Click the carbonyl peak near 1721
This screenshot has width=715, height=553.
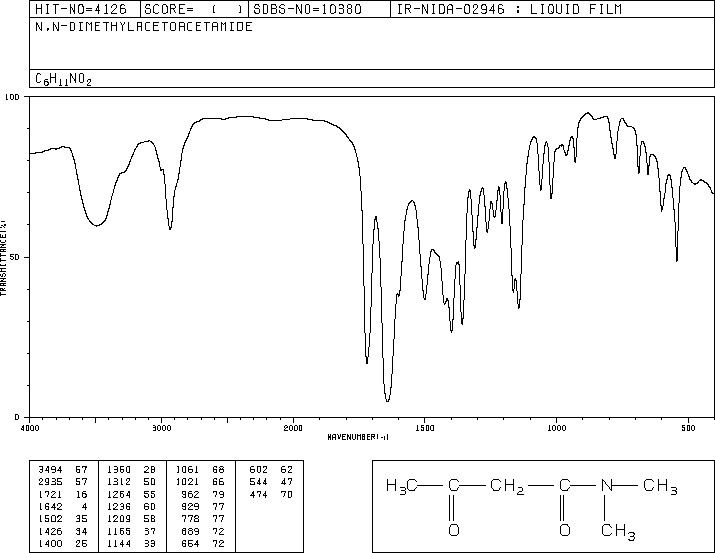click(x=367, y=362)
